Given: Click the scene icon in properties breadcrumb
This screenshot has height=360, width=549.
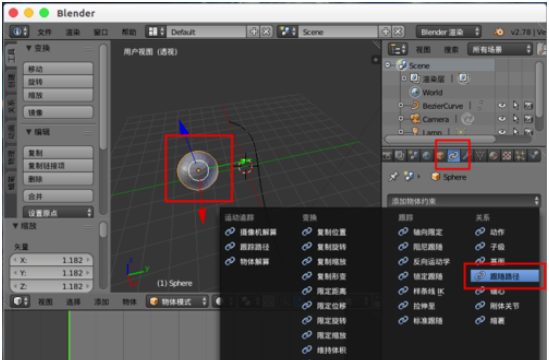Looking at the screenshot, I should [408, 176].
